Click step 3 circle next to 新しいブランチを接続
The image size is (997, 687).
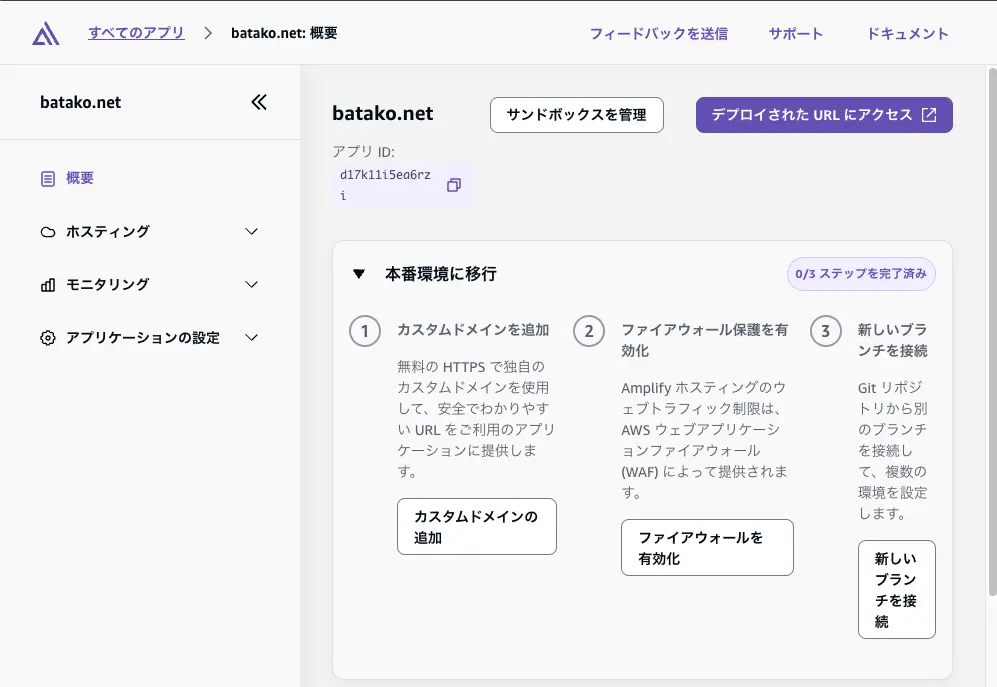825,331
